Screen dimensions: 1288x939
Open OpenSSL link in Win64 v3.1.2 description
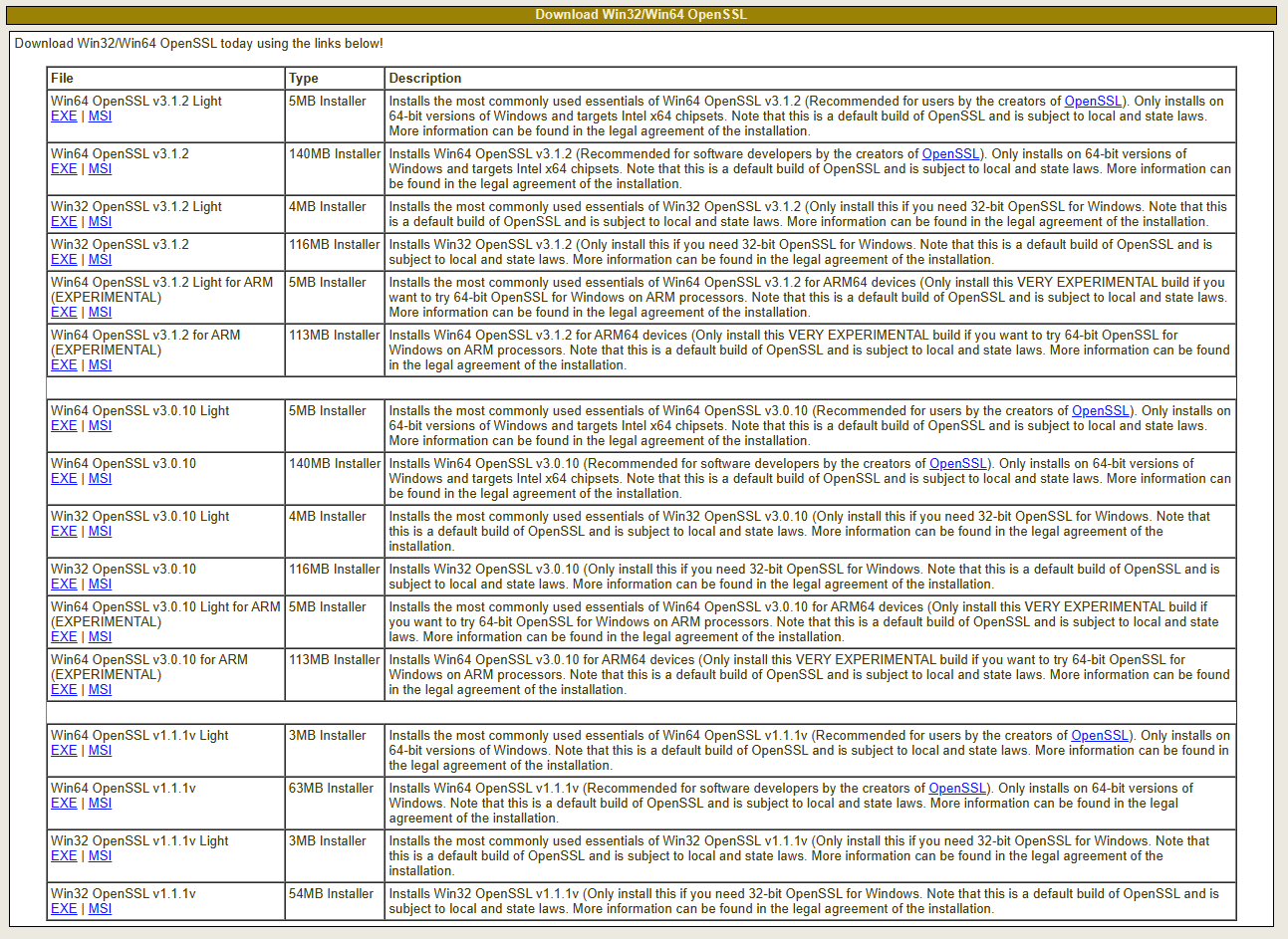click(x=950, y=154)
